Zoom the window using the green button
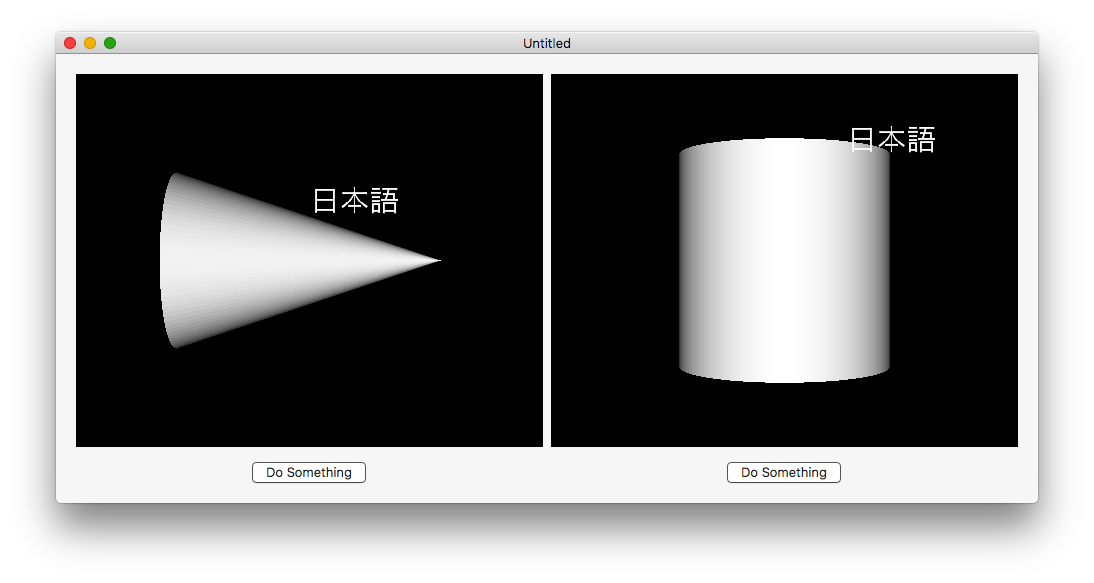1094x583 pixels. click(110, 43)
